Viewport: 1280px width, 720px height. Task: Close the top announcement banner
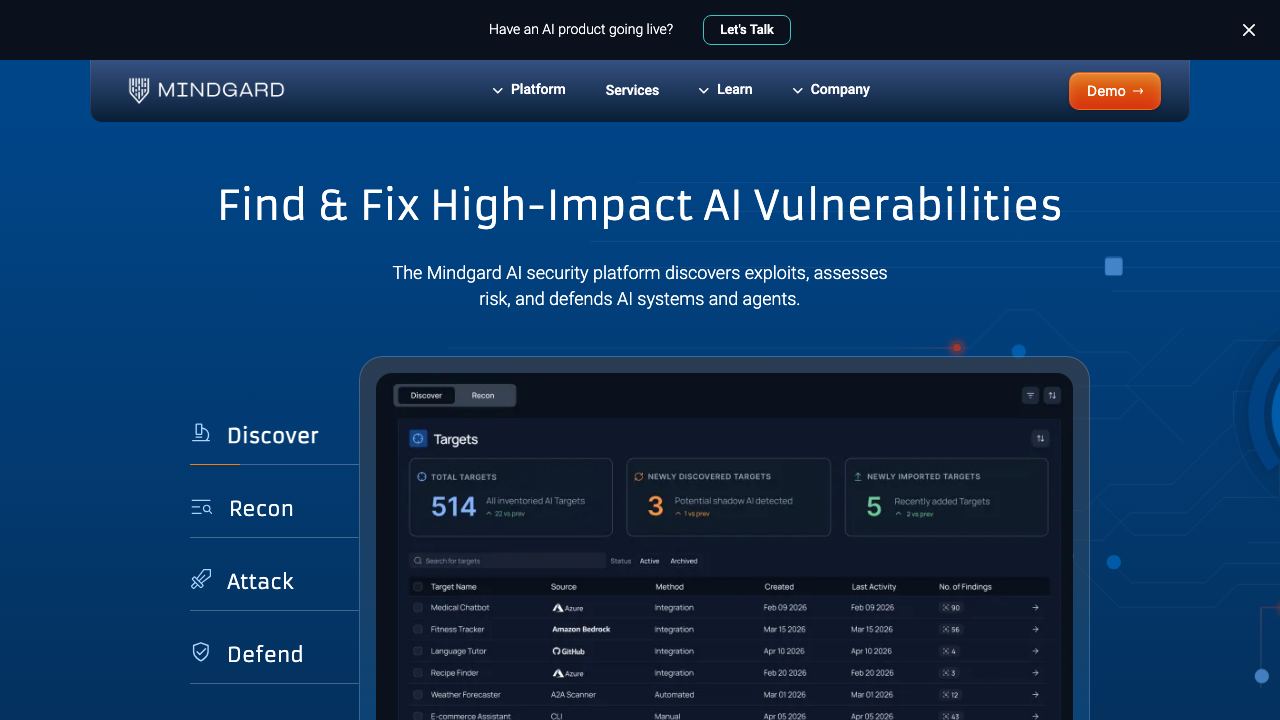point(1249,30)
